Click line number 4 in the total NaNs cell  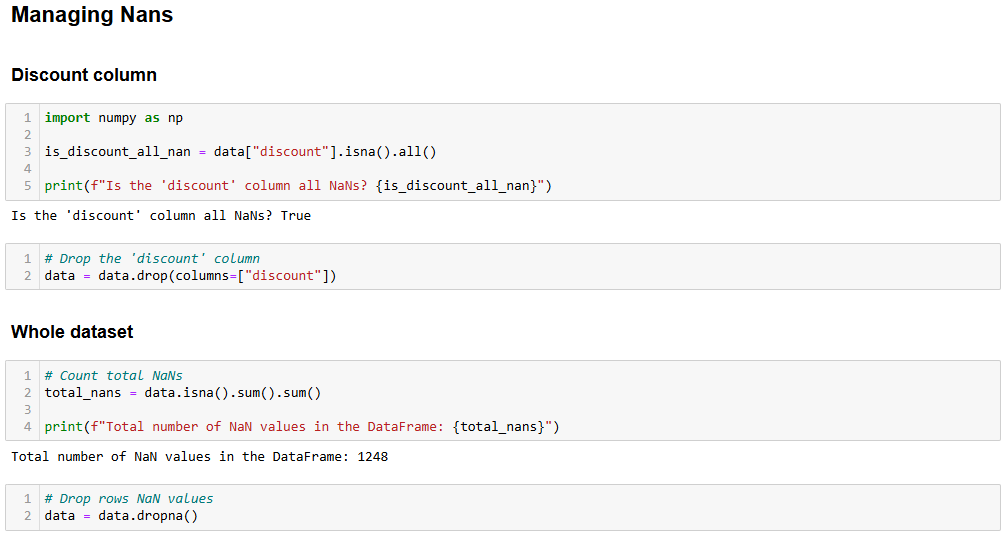click(x=28, y=427)
